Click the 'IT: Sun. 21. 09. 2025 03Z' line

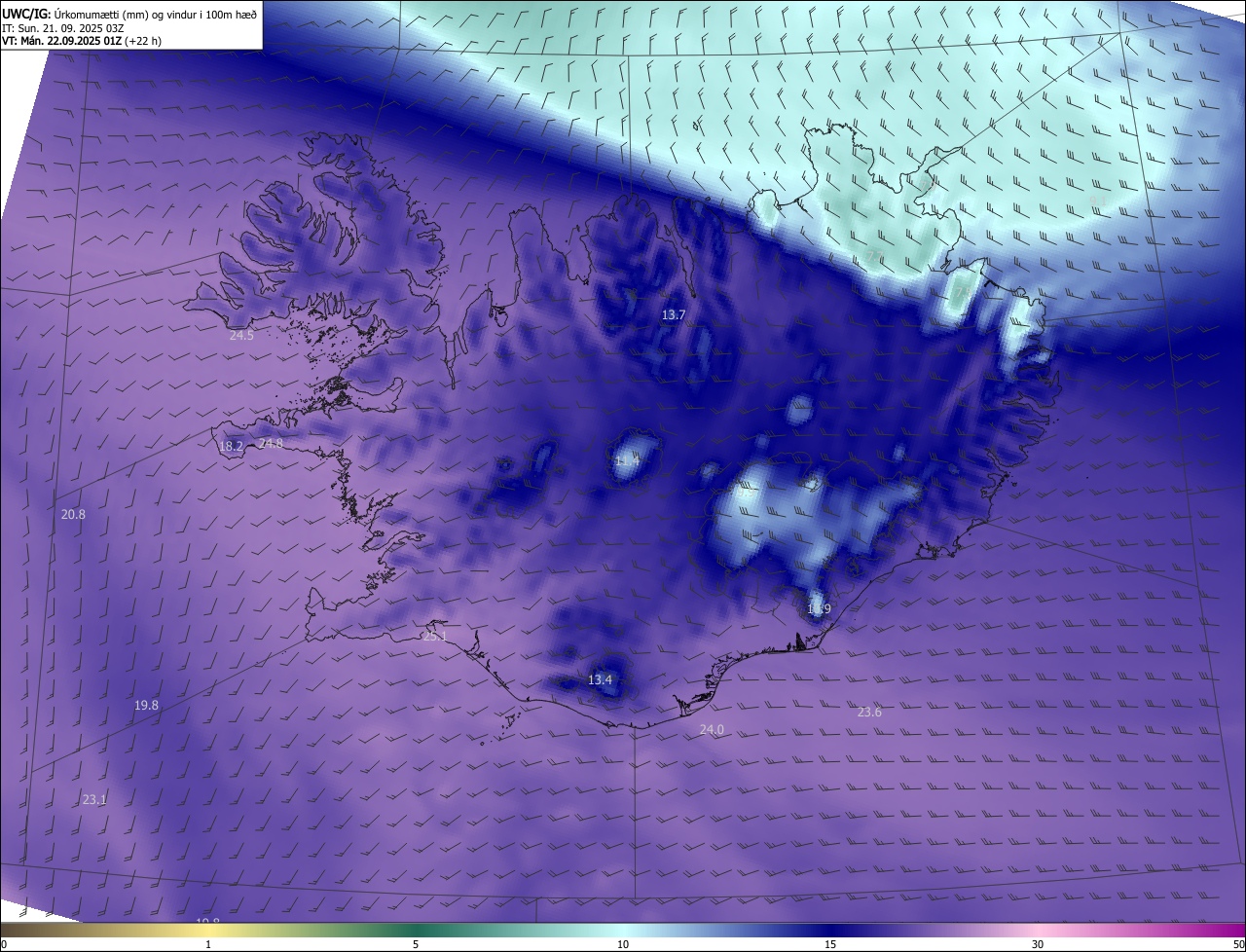click(62, 27)
